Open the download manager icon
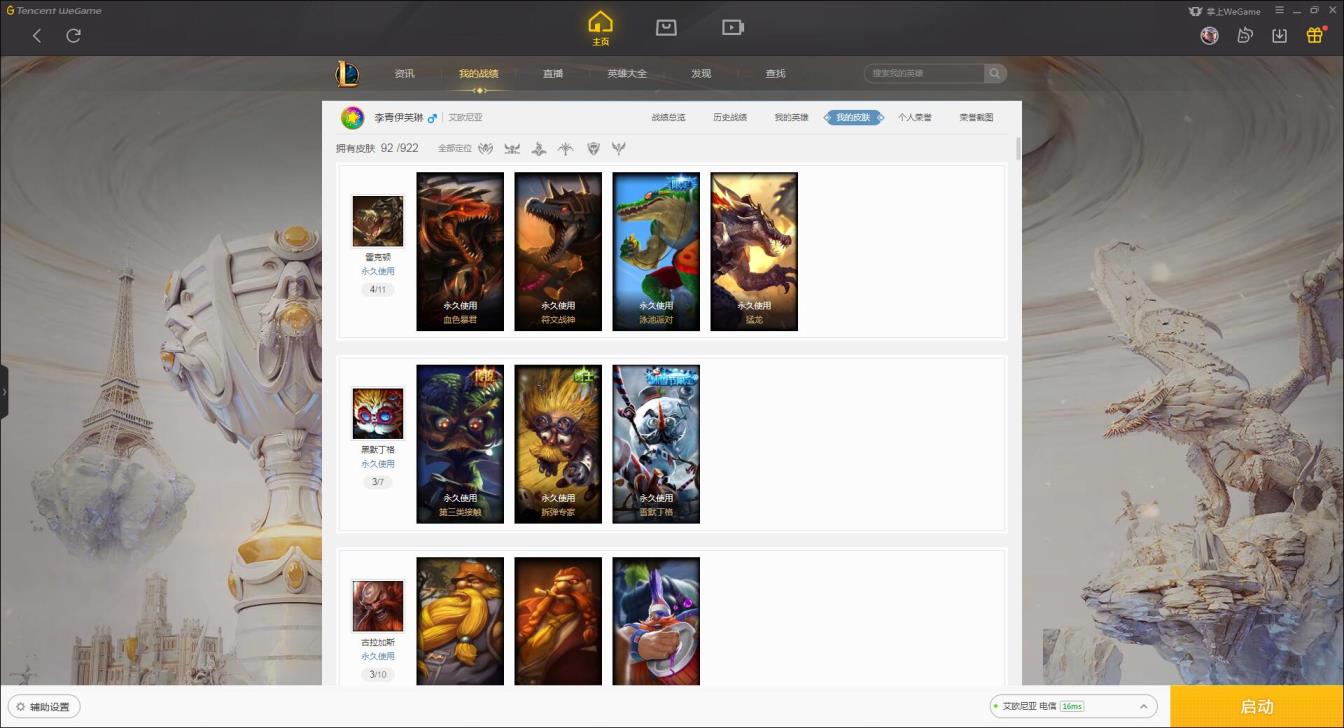 [x=1279, y=36]
